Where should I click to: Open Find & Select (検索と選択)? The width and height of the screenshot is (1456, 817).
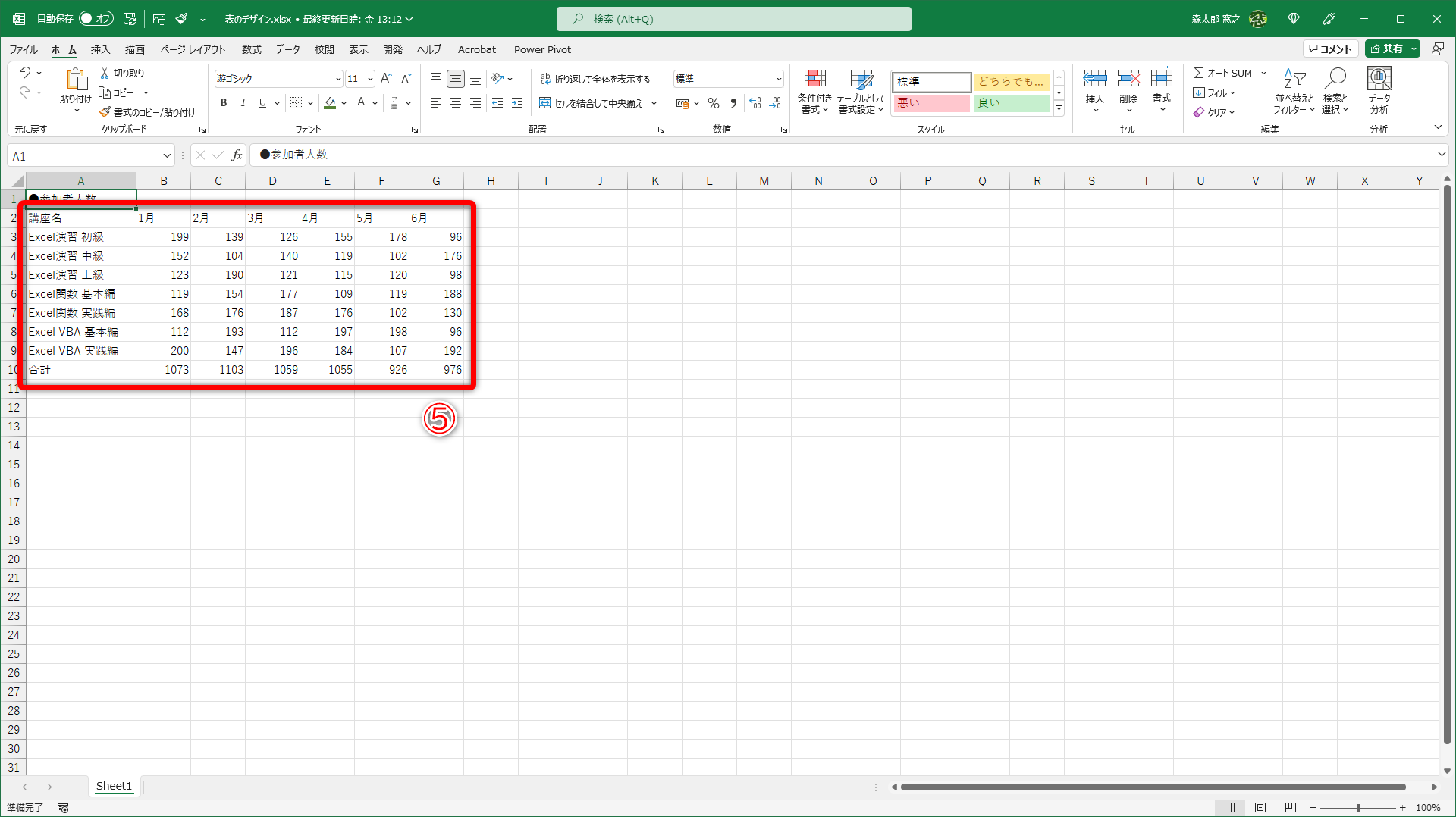(1335, 92)
